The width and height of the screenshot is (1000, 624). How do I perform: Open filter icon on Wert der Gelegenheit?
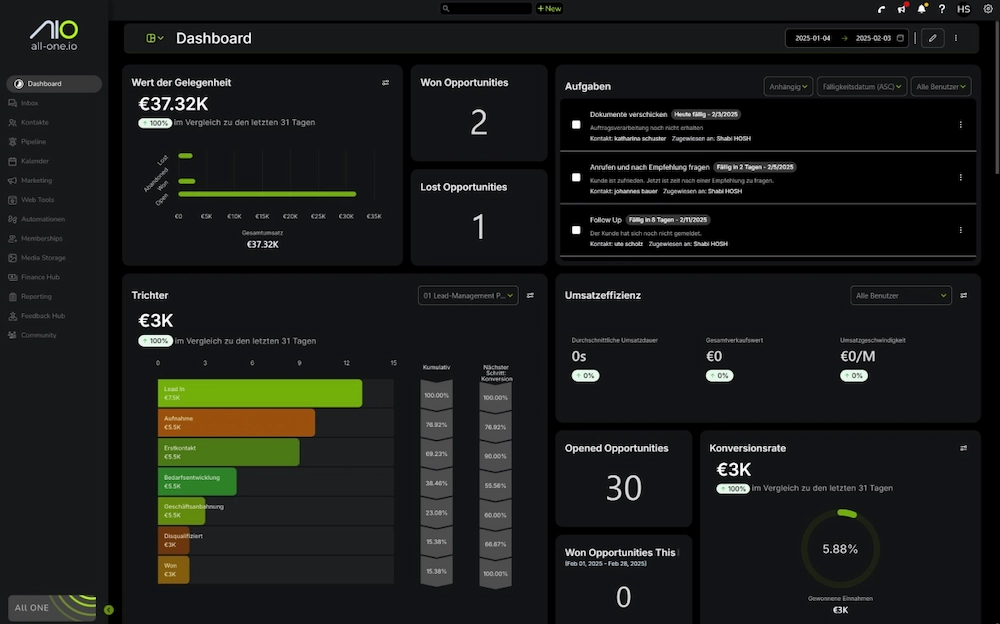[x=385, y=82]
